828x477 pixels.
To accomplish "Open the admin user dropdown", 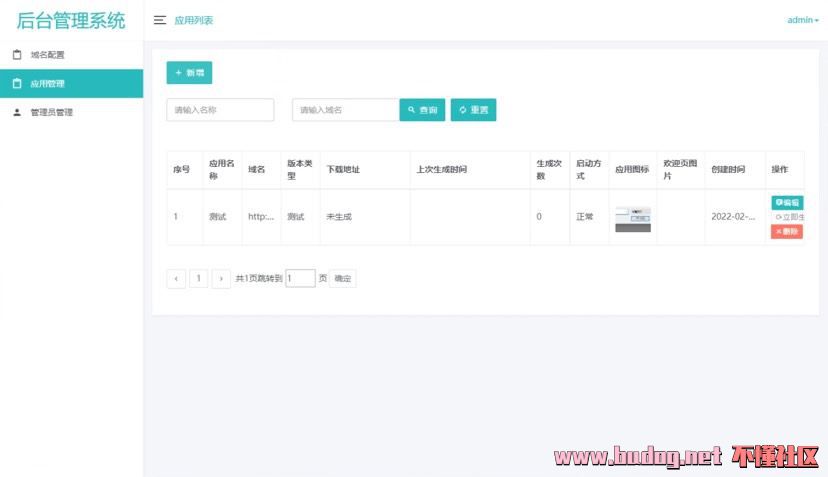I will (802, 20).
